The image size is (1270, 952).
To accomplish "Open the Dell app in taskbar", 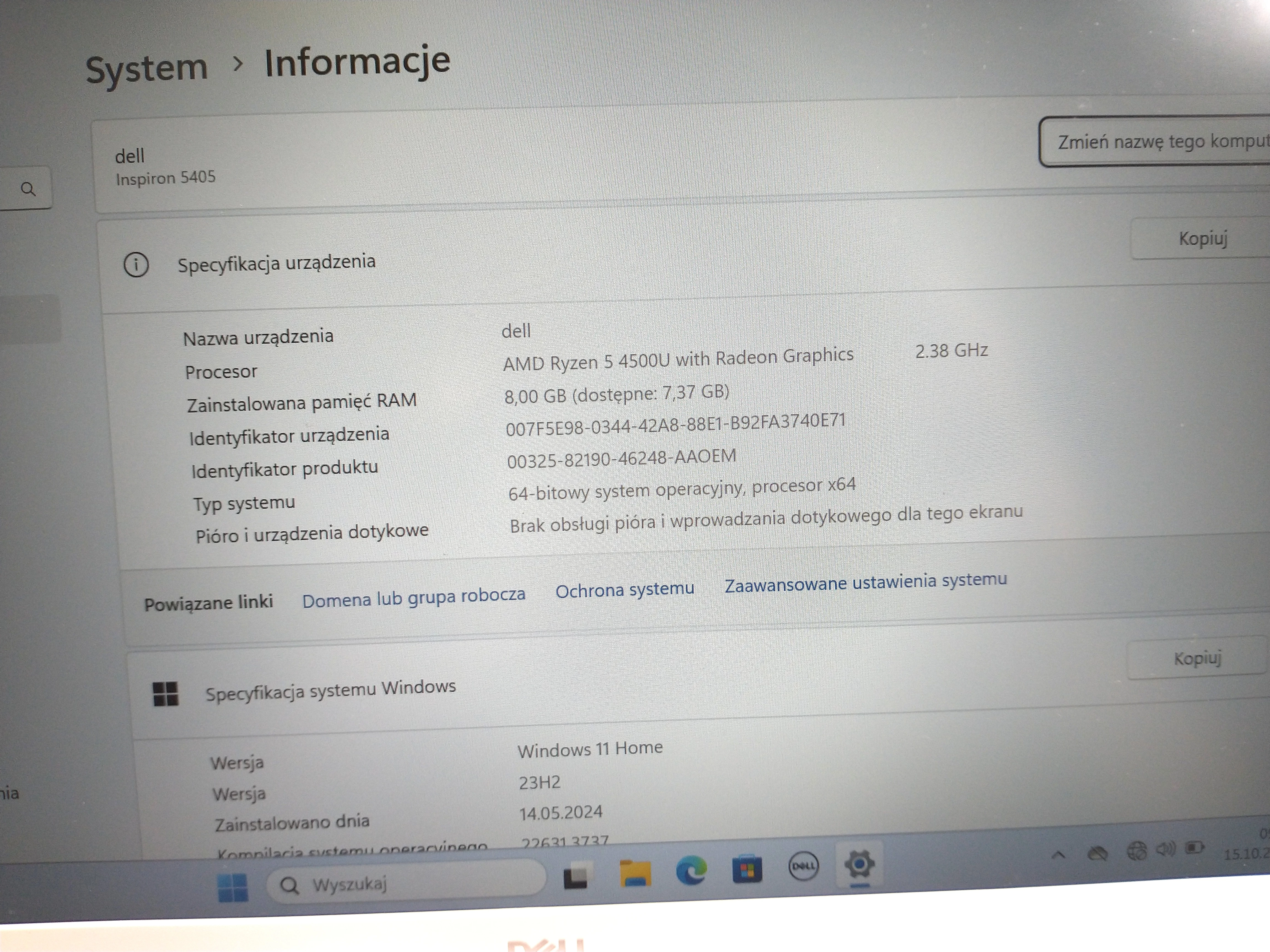I will (x=803, y=867).
